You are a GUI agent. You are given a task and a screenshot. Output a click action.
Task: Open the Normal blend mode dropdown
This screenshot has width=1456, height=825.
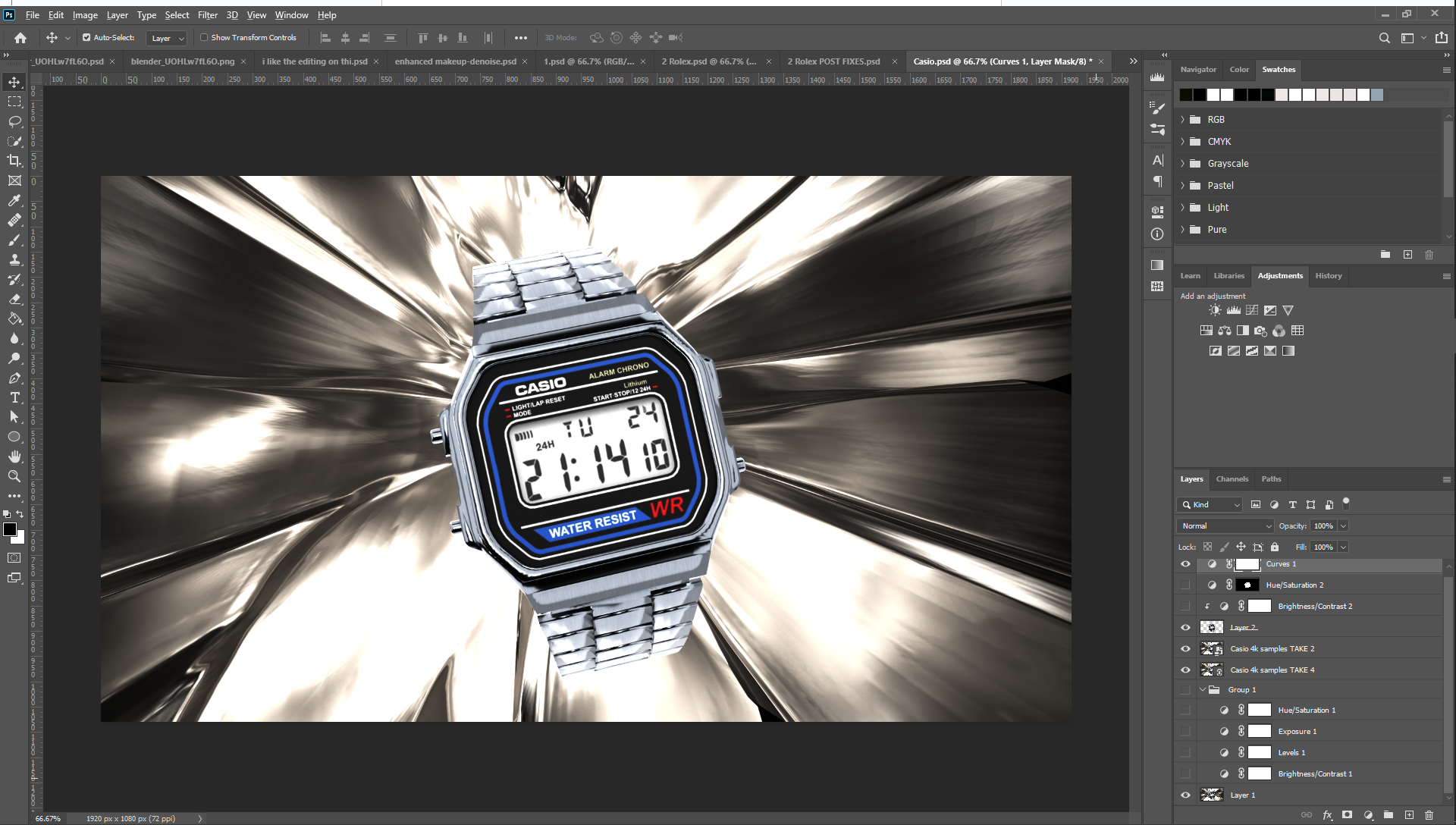point(1225,526)
